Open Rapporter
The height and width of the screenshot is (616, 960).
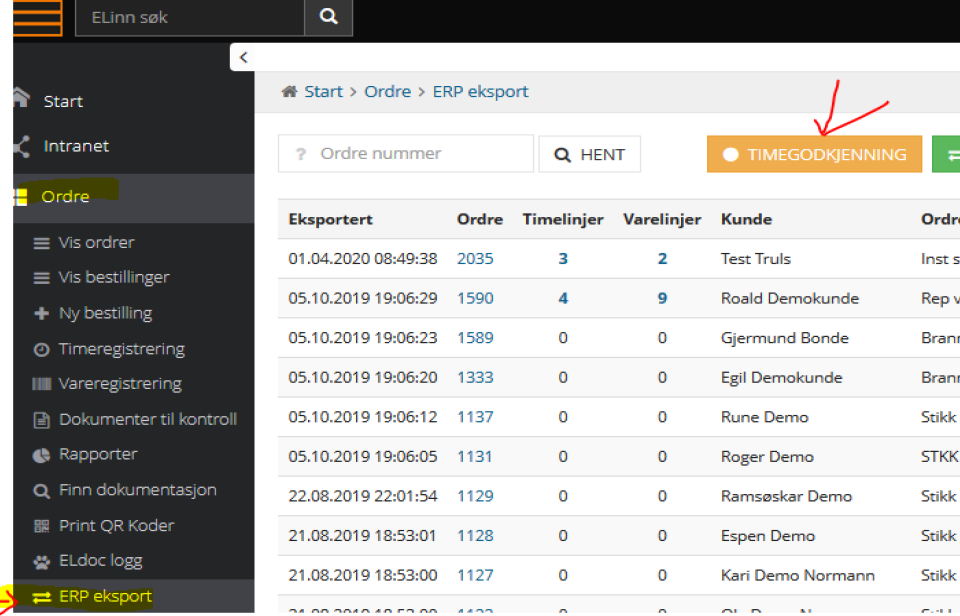pos(98,454)
